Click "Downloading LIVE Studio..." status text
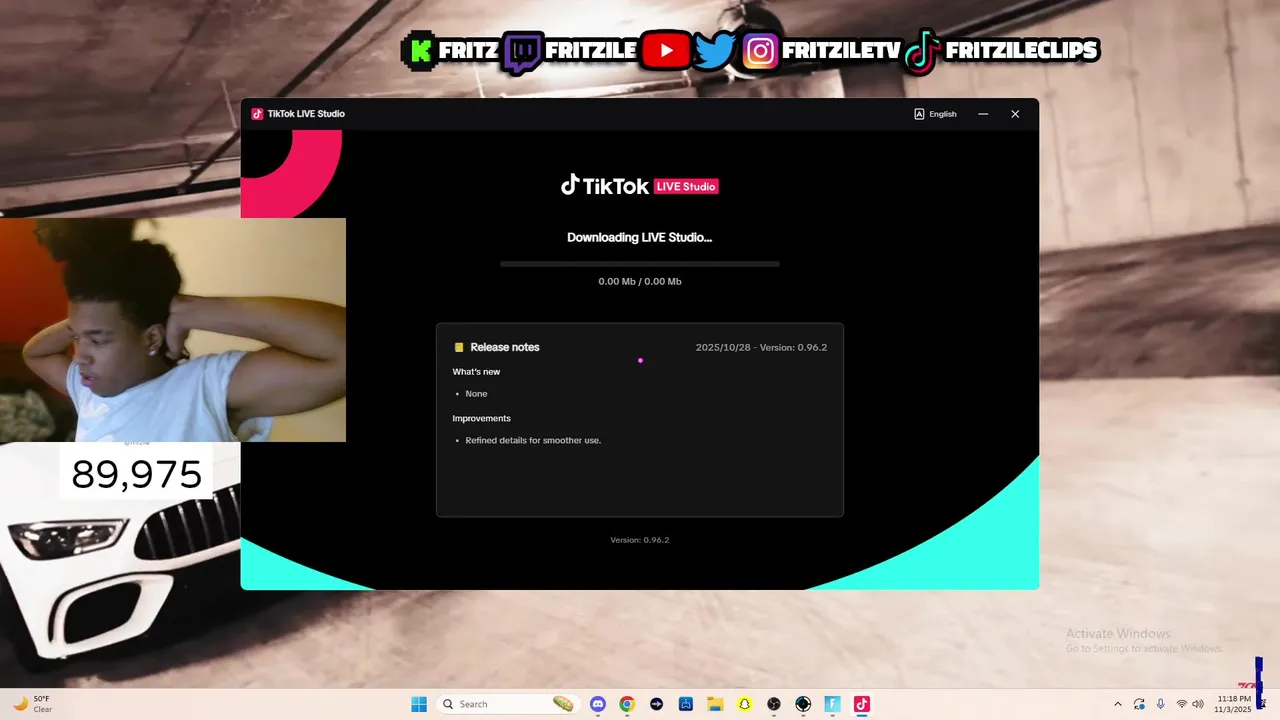The image size is (1280, 720). pyautogui.click(x=640, y=238)
